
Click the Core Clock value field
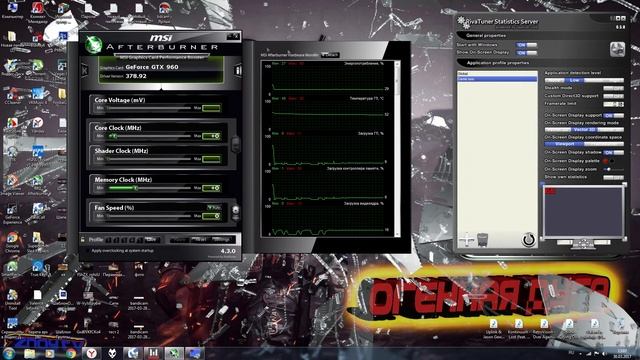coord(212,136)
